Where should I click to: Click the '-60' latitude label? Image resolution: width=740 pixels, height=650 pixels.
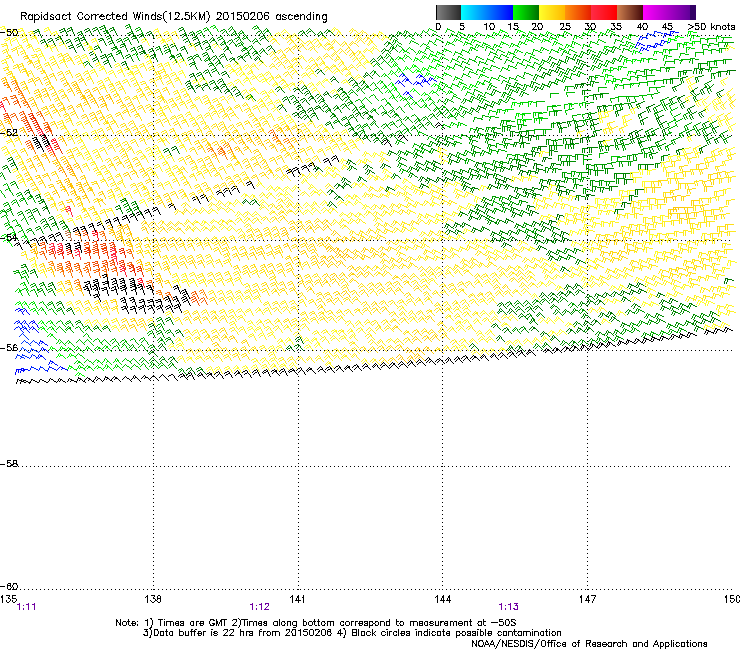[x=9, y=586]
